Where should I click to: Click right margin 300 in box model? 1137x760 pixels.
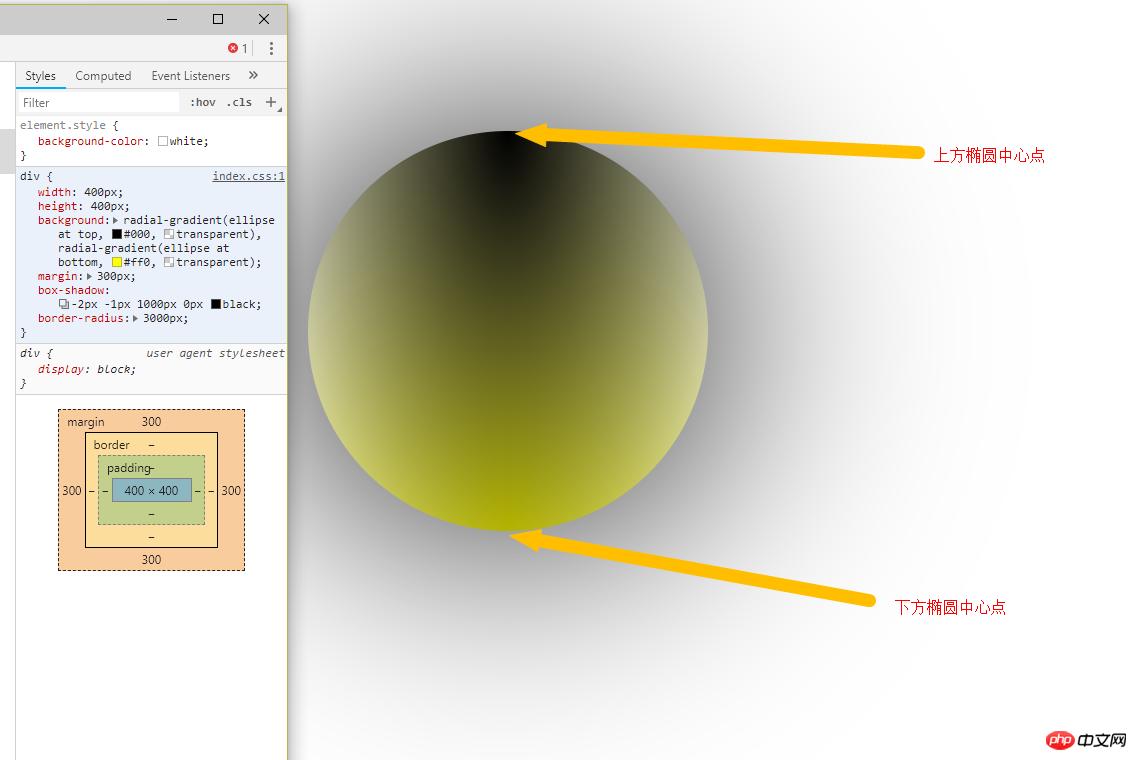click(x=231, y=490)
